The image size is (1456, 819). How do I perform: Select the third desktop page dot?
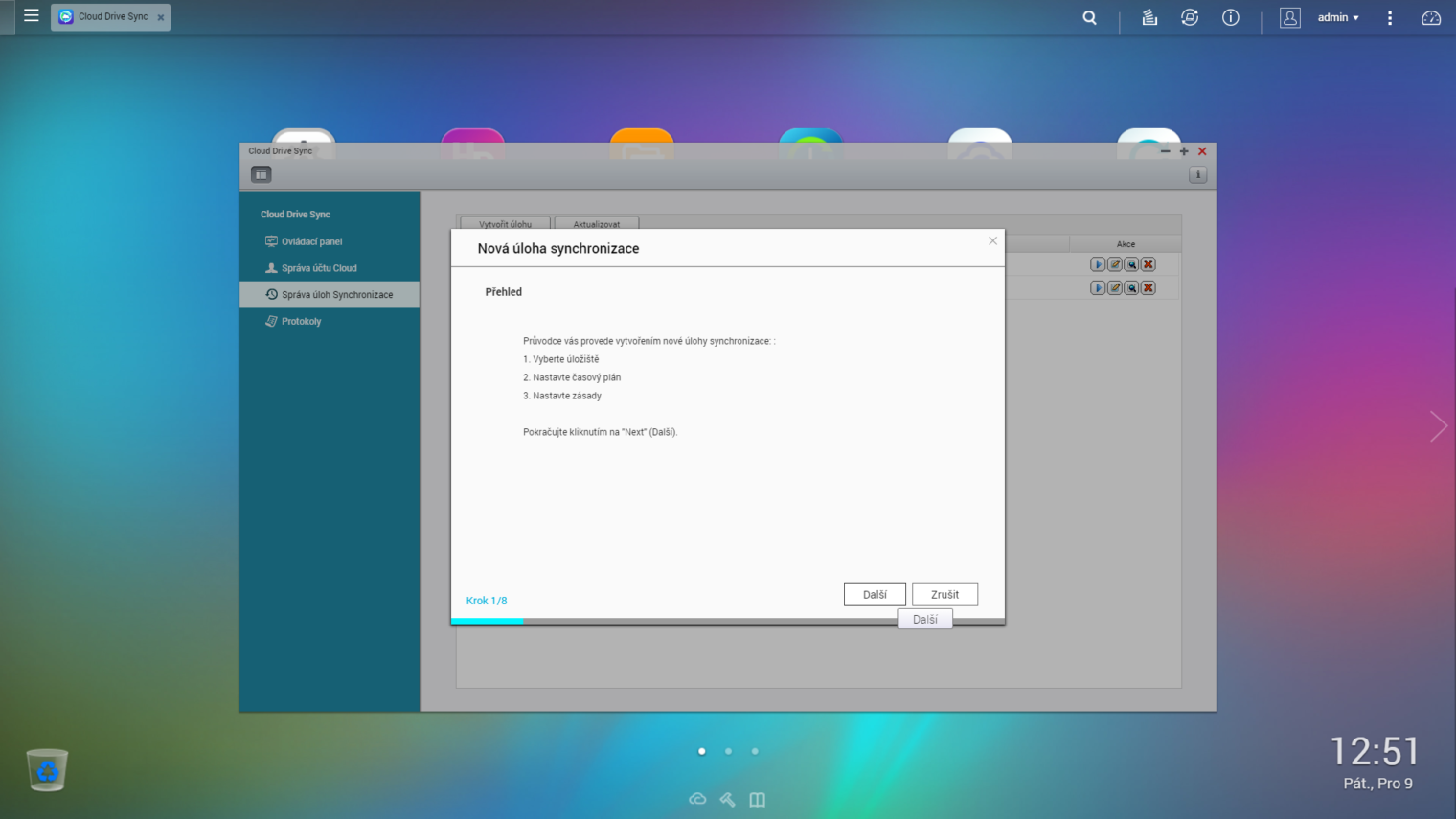(755, 751)
